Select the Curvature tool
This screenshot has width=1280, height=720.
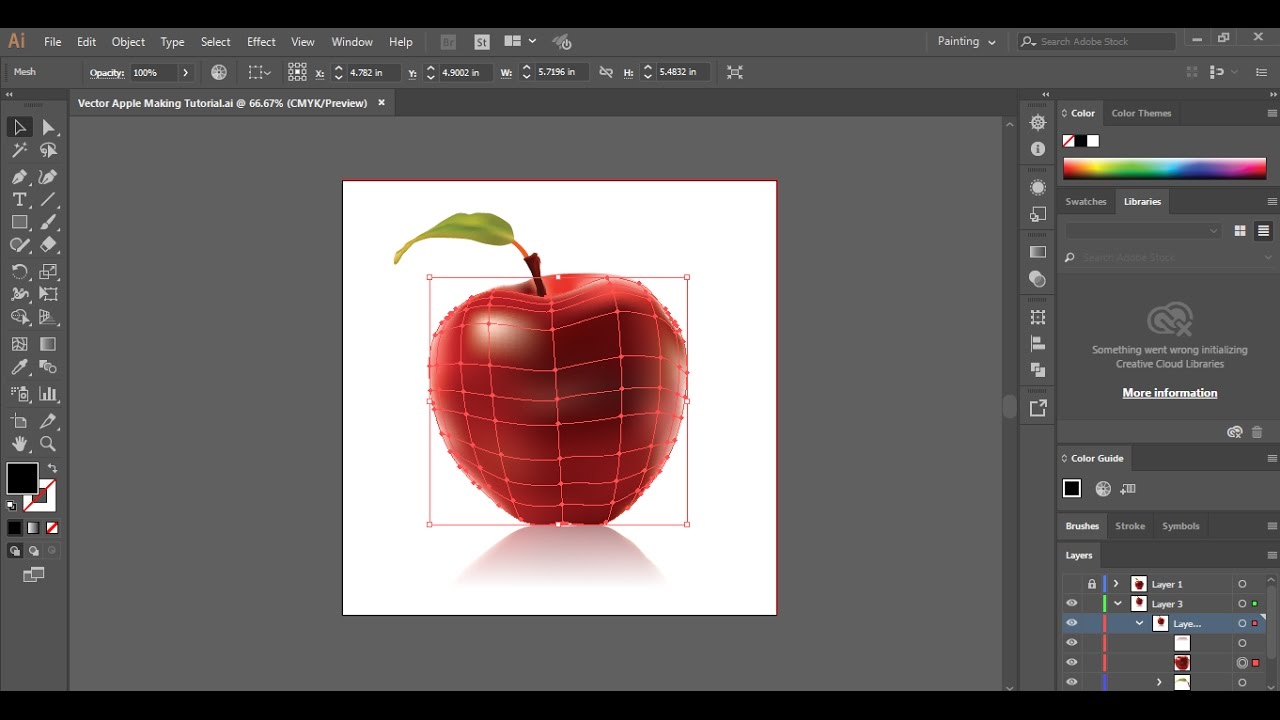pyautogui.click(x=49, y=176)
